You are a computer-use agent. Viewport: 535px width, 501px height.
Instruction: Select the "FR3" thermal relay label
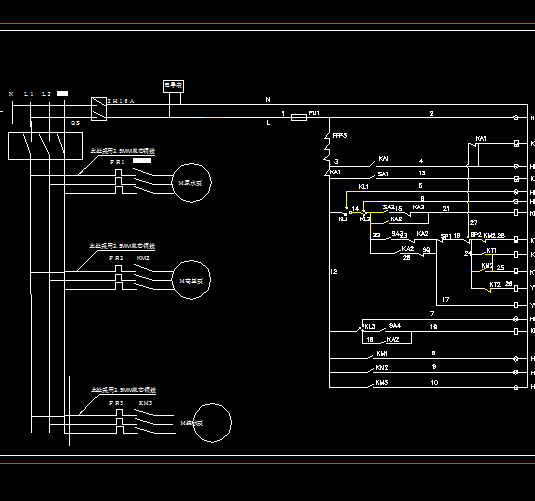coord(116,403)
